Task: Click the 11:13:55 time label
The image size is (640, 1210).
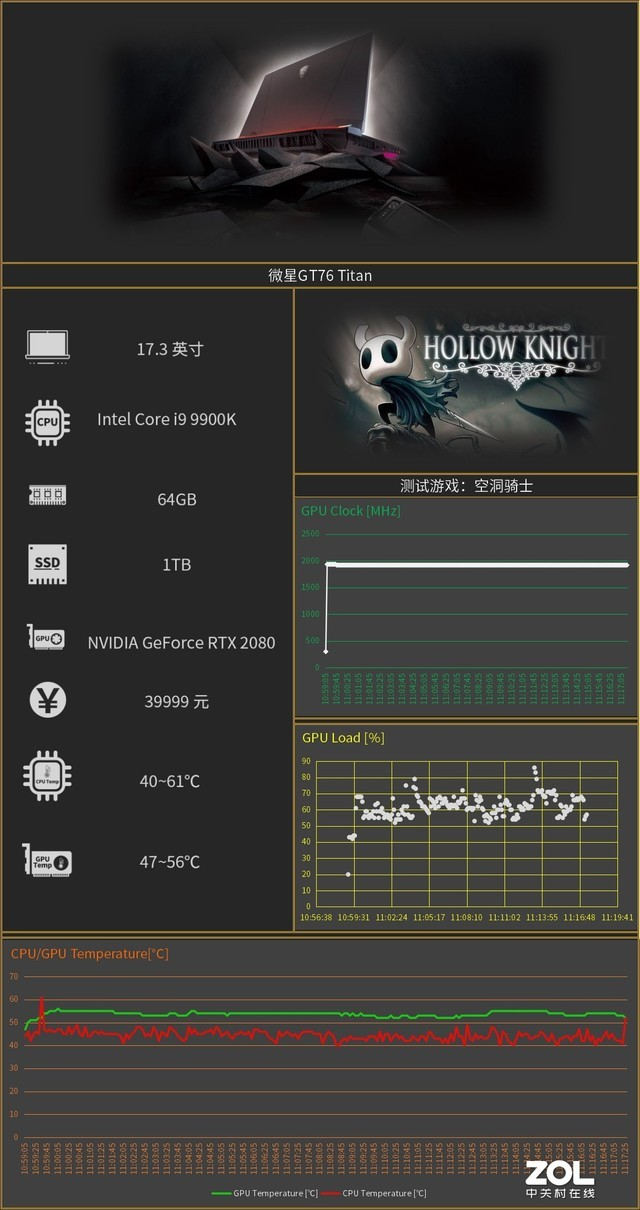Action: (542, 916)
